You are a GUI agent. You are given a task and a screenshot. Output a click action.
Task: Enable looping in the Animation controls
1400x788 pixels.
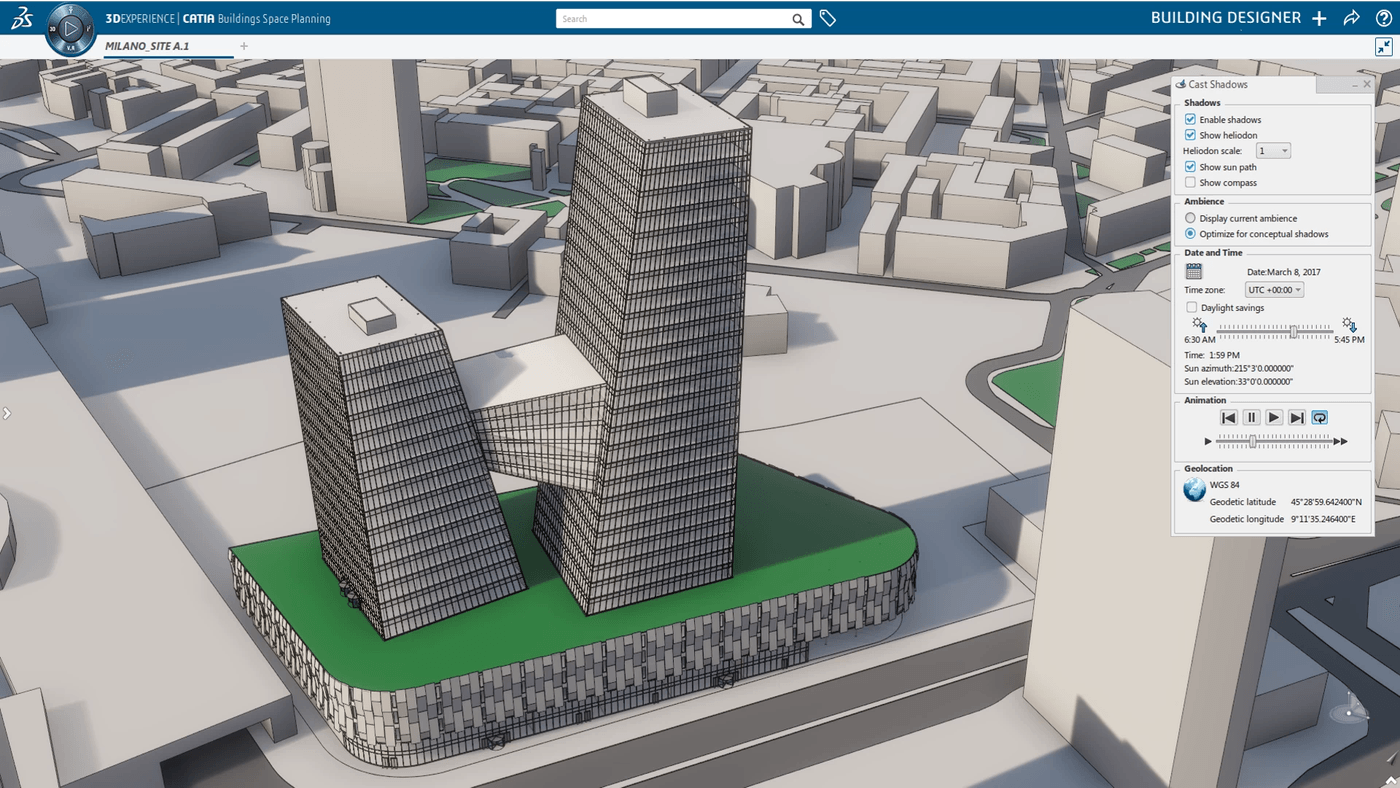1318,417
